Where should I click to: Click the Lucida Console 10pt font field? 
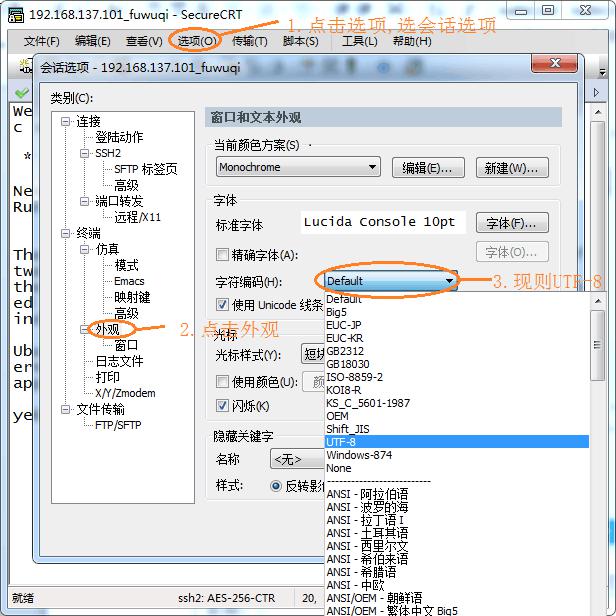point(383,222)
